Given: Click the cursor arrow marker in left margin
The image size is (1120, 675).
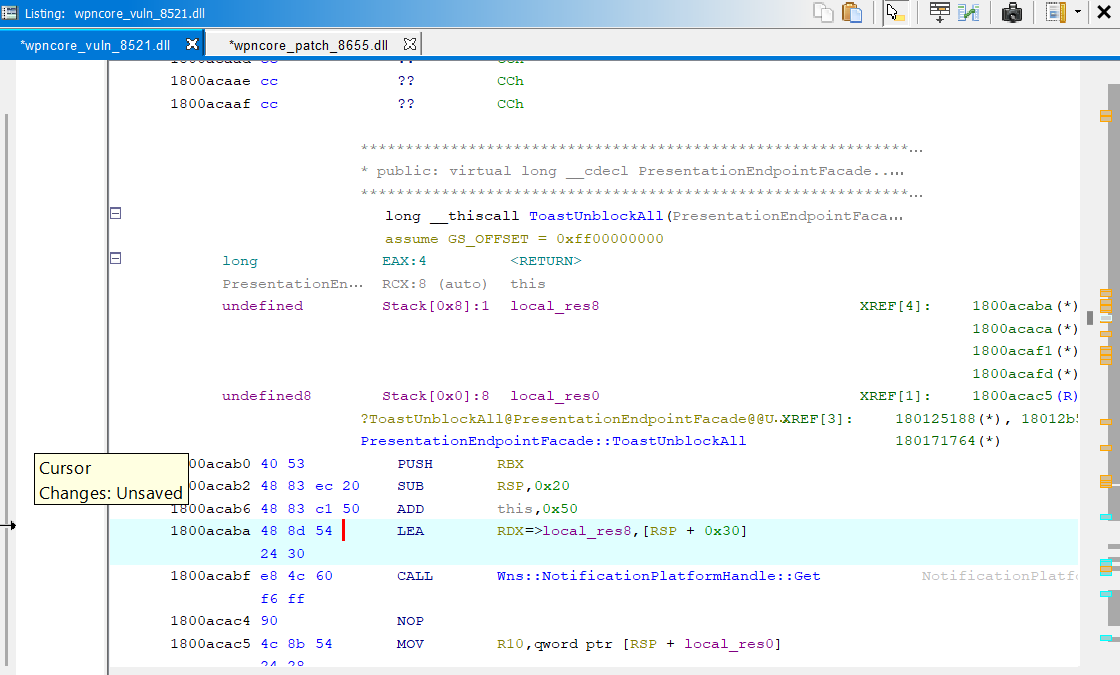Looking at the screenshot, I should pos(9,526).
